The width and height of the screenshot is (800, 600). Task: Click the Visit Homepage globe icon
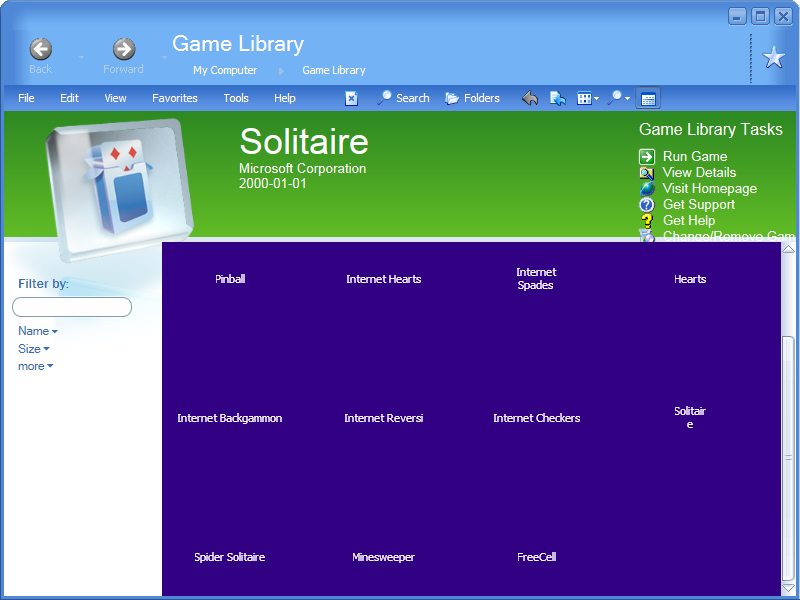(649, 188)
